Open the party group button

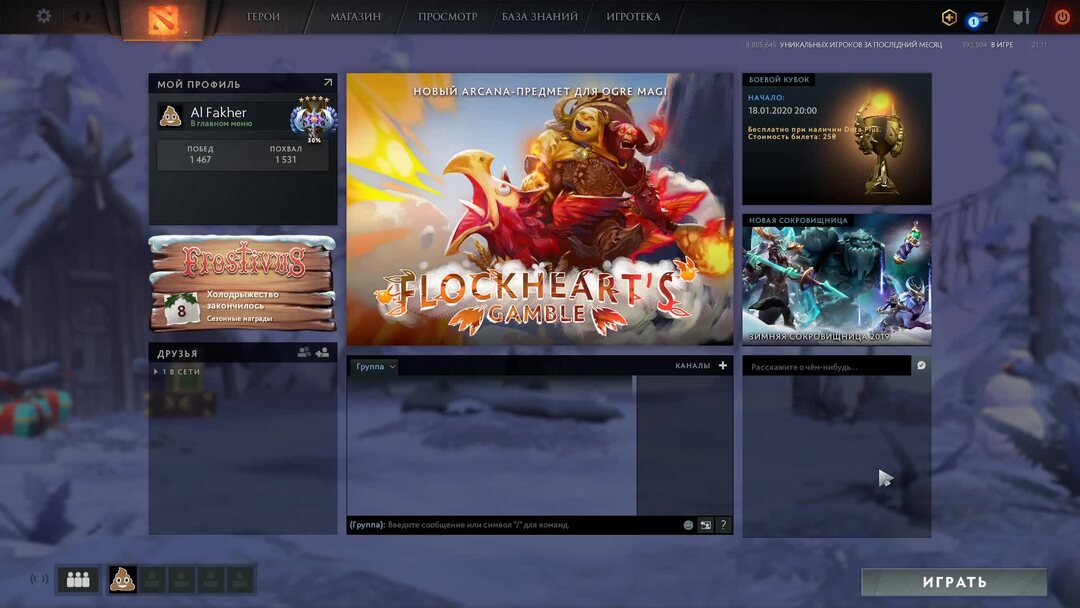tap(78, 580)
